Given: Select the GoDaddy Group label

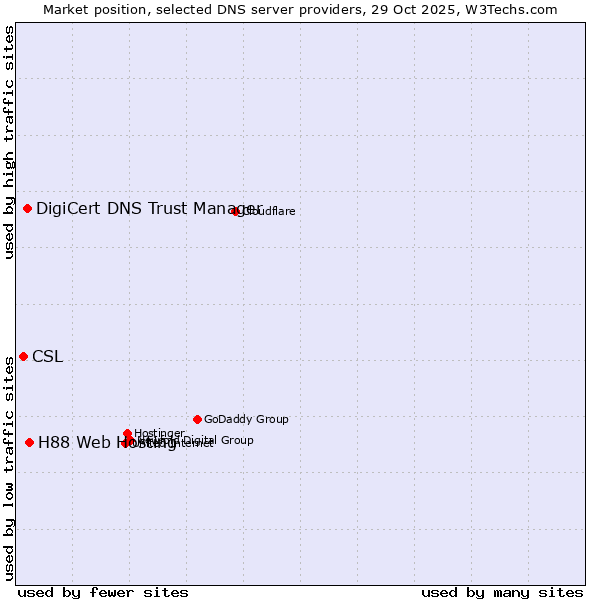Looking at the screenshot, I should tap(246, 419).
